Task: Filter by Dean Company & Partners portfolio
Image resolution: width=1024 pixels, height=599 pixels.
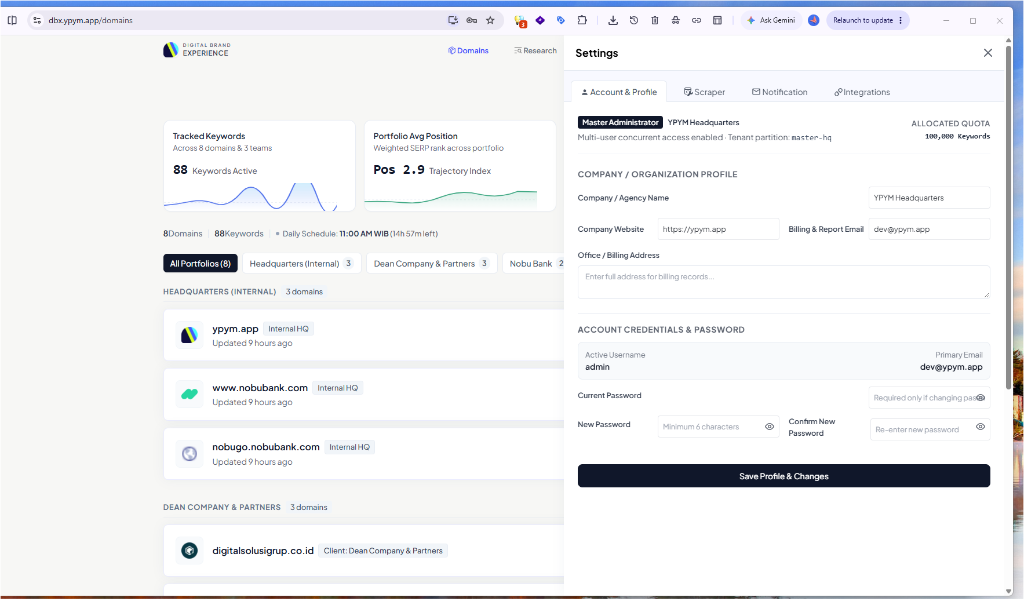Action: click(x=432, y=263)
